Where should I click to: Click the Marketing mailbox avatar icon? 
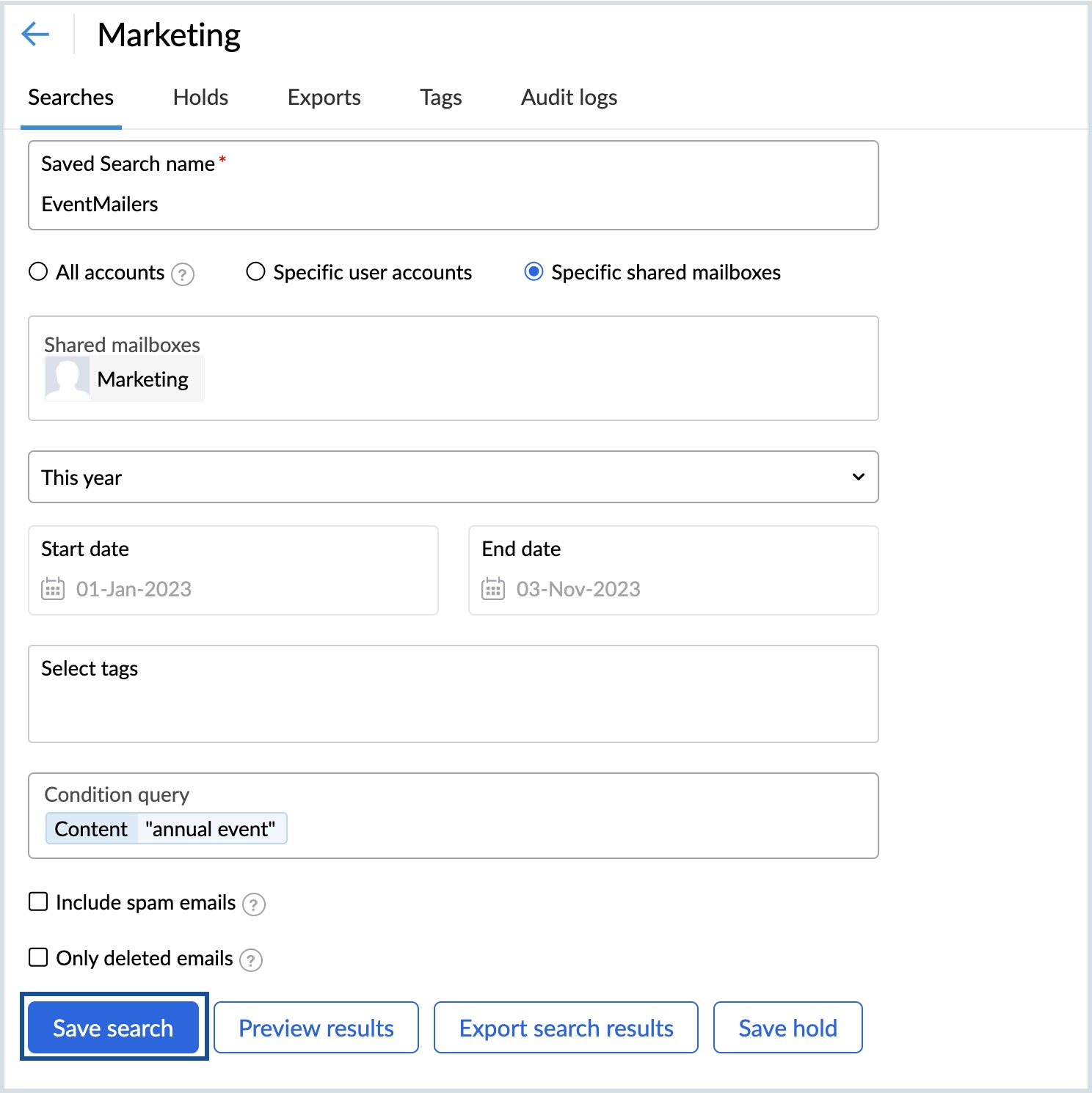click(x=68, y=379)
